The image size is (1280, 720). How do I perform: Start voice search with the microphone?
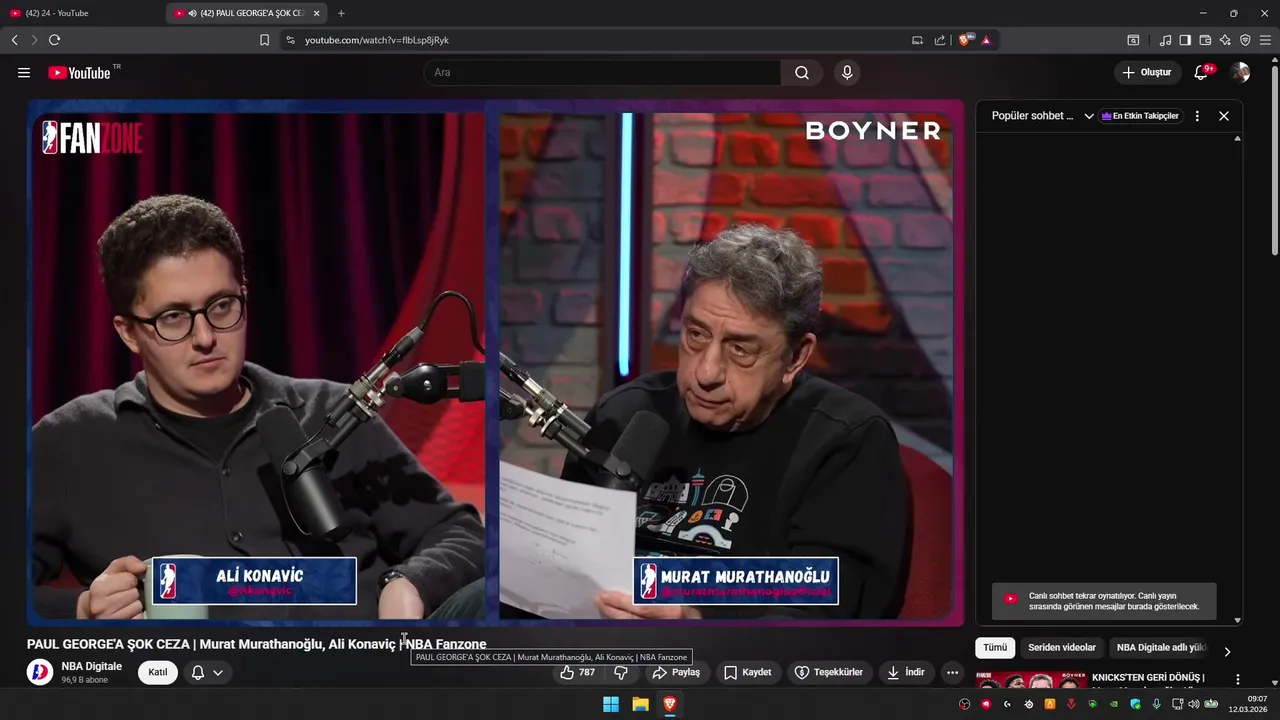coord(847,72)
